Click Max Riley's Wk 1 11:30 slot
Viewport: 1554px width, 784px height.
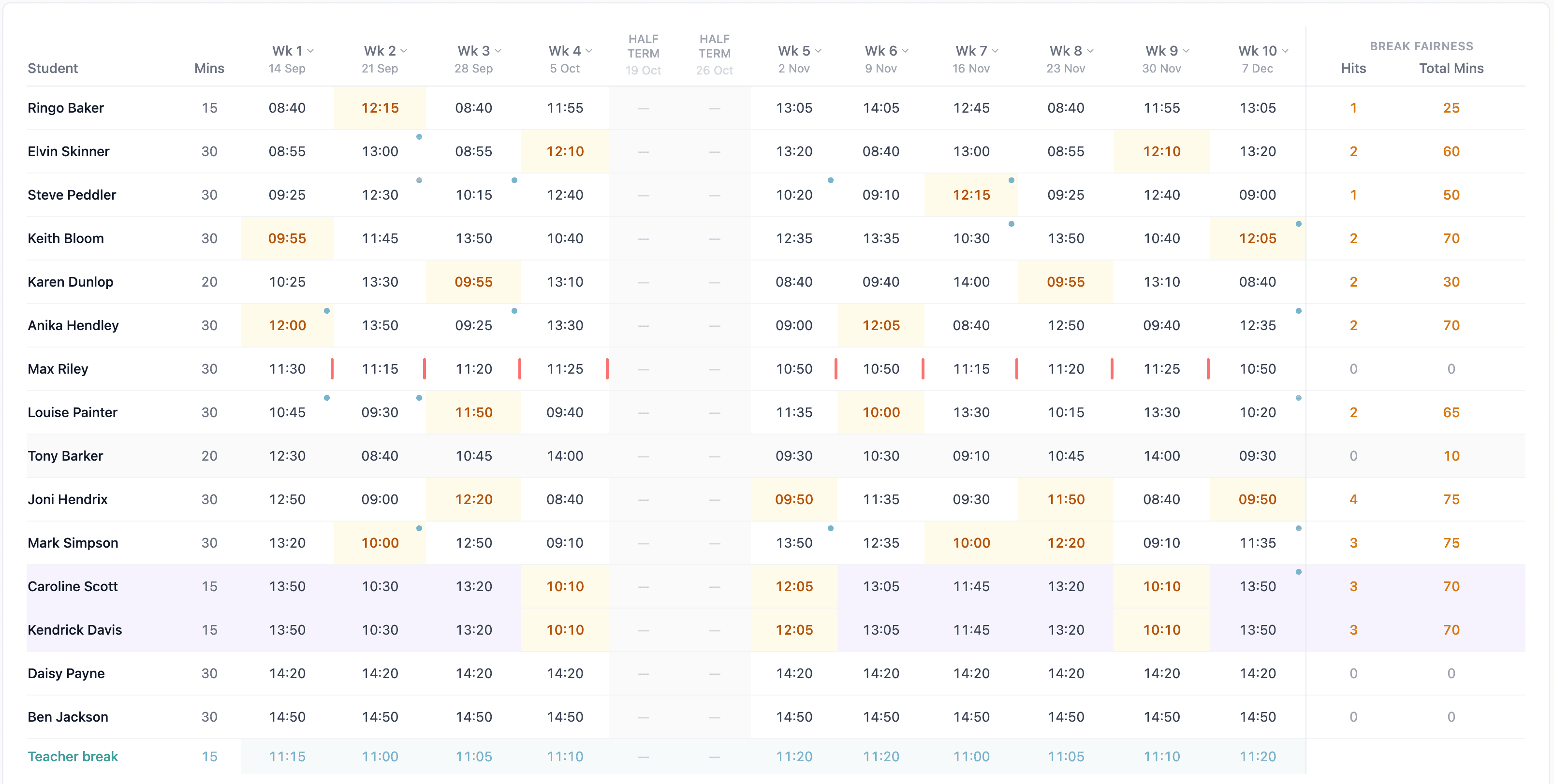[x=287, y=369]
